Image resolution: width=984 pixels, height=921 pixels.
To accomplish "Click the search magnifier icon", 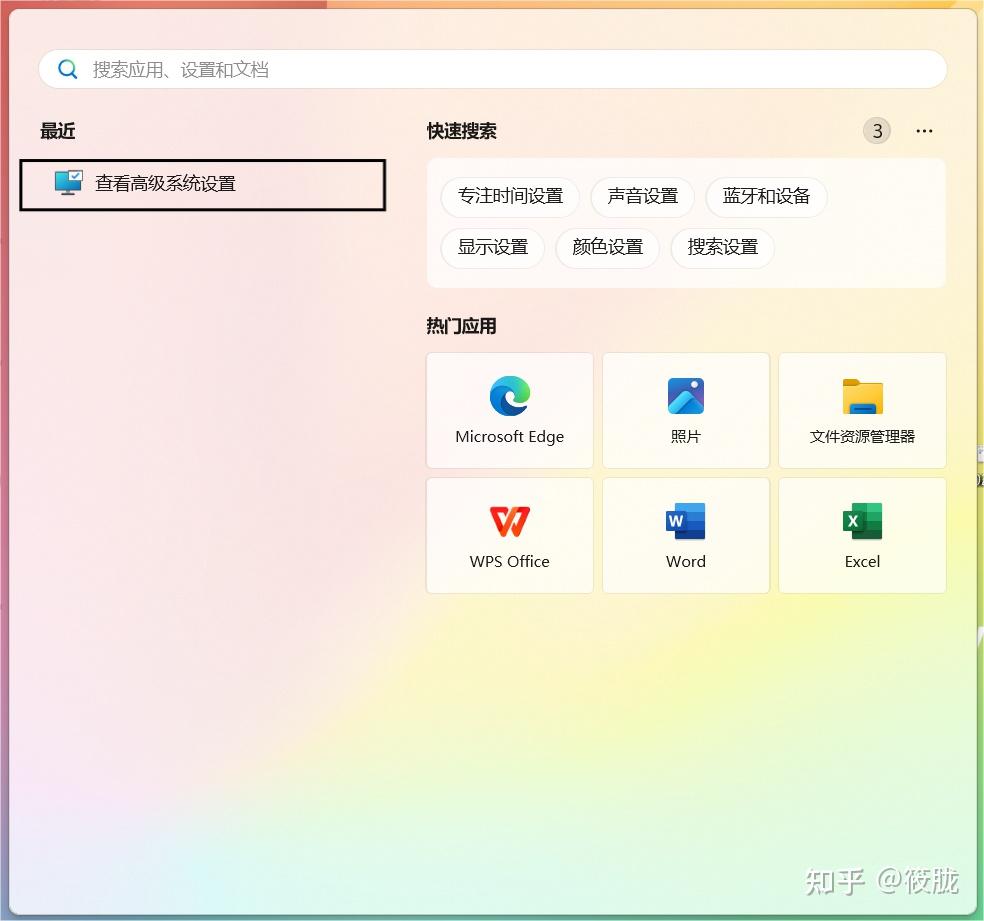I will pyautogui.click(x=68, y=69).
